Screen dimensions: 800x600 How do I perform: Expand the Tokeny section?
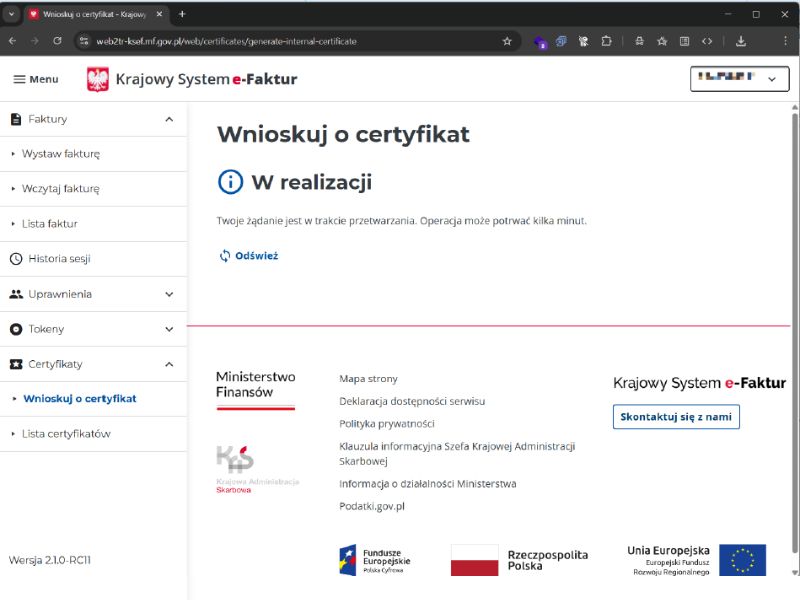pyautogui.click(x=169, y=329)
